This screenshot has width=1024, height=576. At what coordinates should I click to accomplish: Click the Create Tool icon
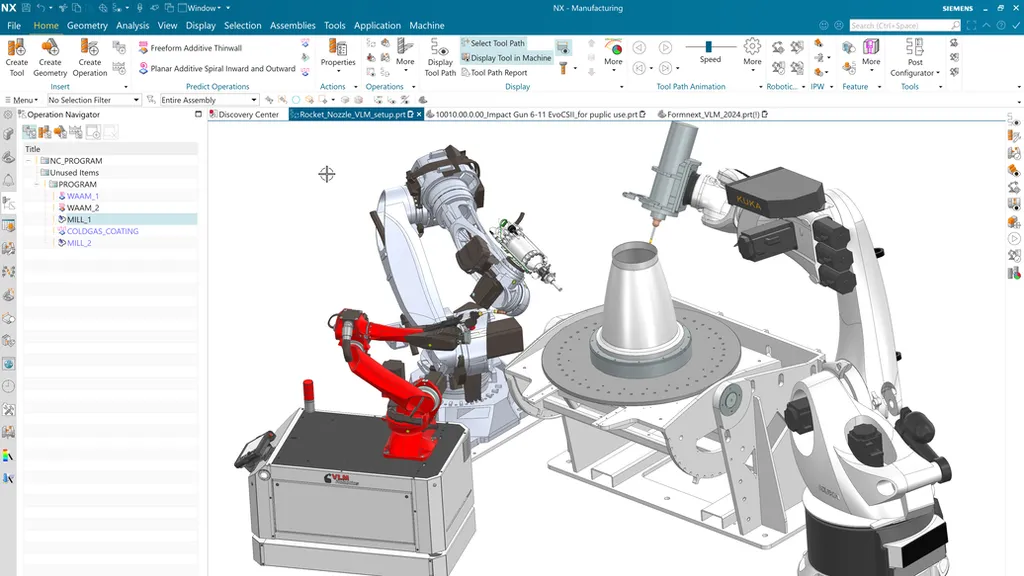[x=16, y=57]
